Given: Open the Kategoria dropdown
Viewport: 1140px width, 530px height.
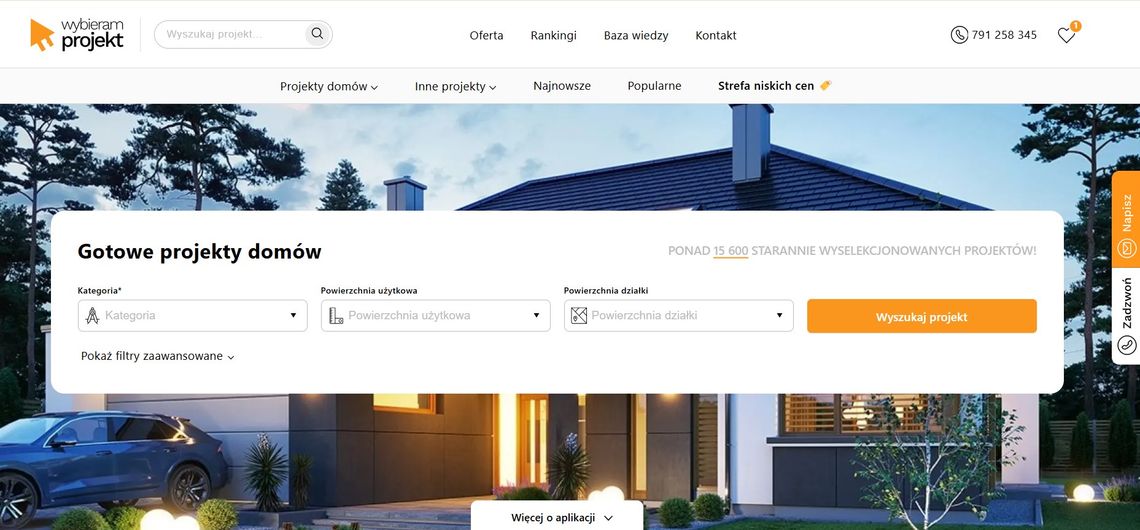Looking at the screenshot, I should pyautogui.click(x=193, y=316).
